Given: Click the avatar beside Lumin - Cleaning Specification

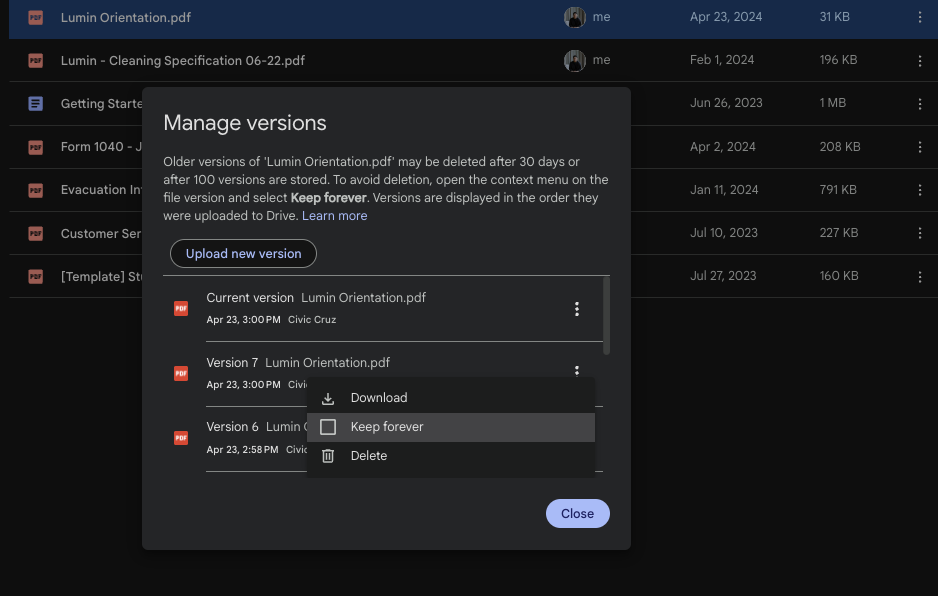Looking at the screenshot, I should click(575, 60).
